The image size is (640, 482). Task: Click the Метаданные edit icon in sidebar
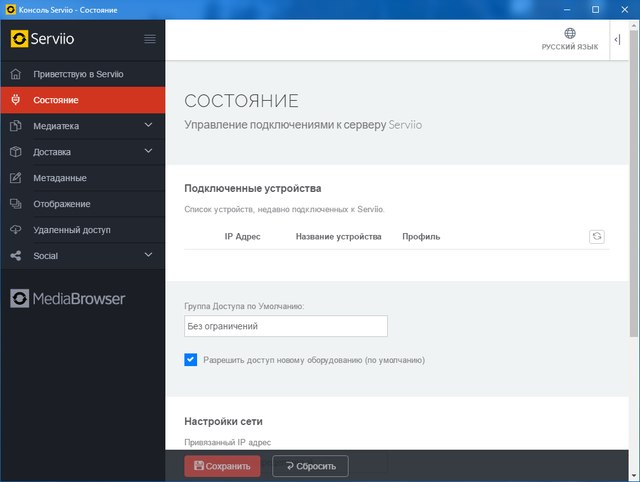tap(15, 178)
